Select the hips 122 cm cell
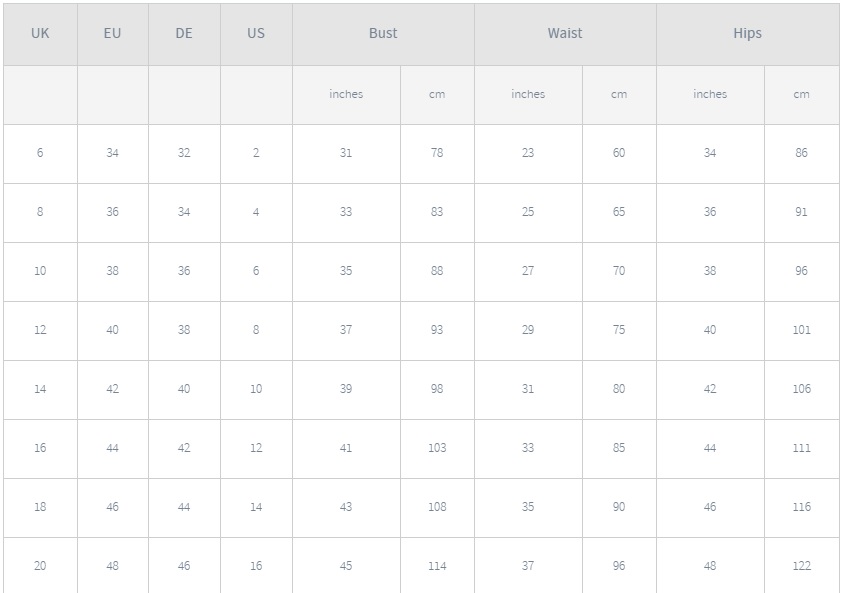The width and height of the screenshot is (843, 593). coord(802,566)
